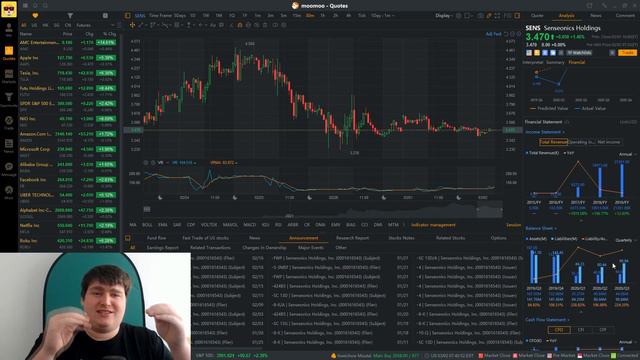Select AMC Entertainment in watchlist

(69, 45)
